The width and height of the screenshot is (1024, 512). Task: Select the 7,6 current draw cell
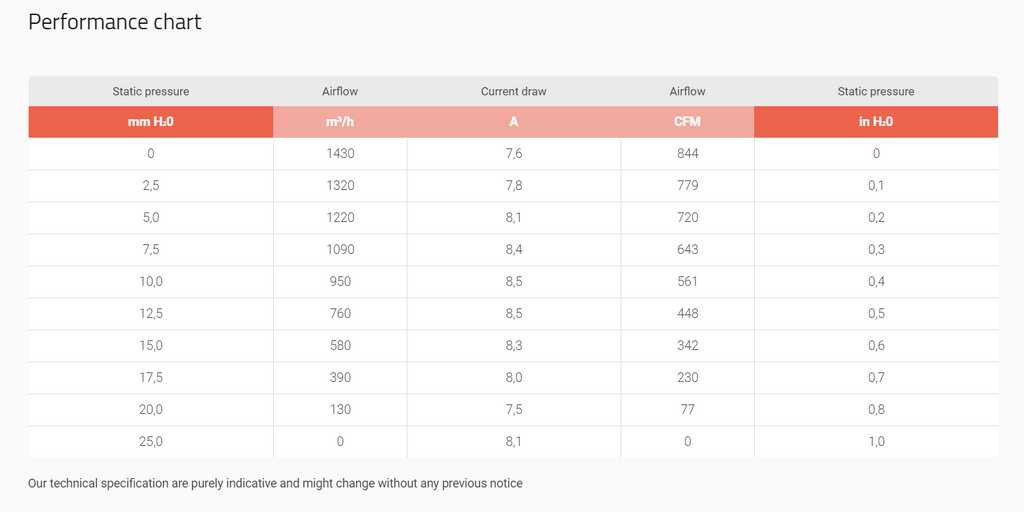(x=514, y=153)
